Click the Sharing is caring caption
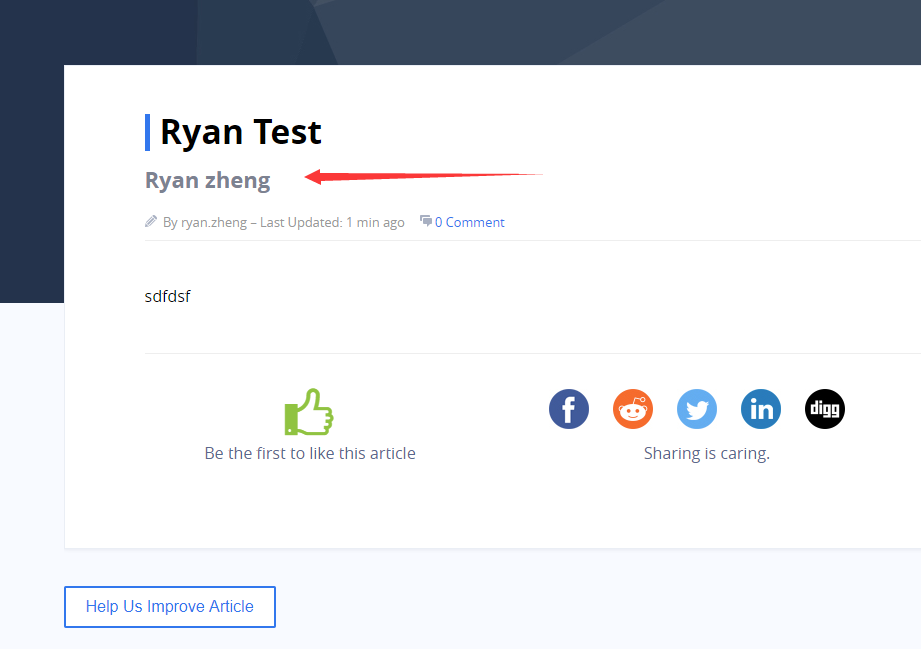This screenshot has width=921, height=649. point(706,453)
